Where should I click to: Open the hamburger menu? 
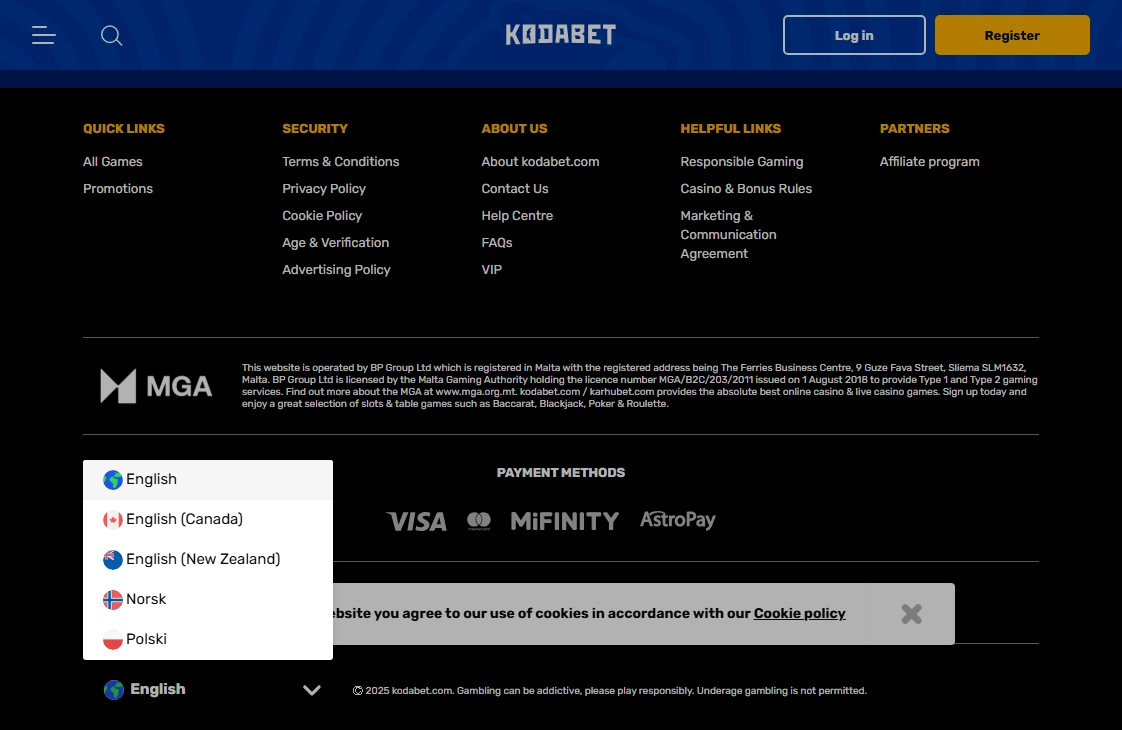point(44,35)
